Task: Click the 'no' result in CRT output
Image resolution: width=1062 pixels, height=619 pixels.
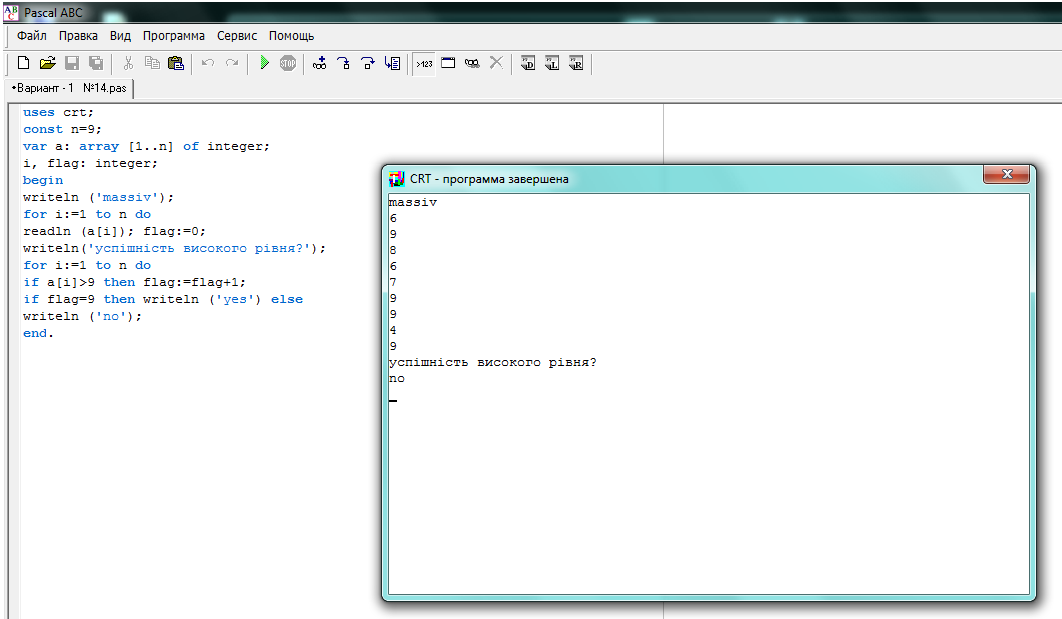Action: (397, 379)
